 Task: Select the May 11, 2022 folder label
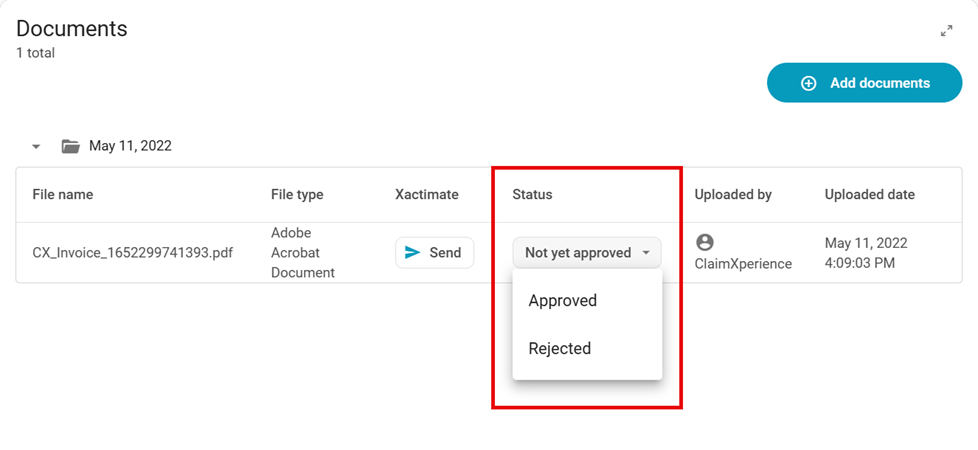tap(130, 146)
